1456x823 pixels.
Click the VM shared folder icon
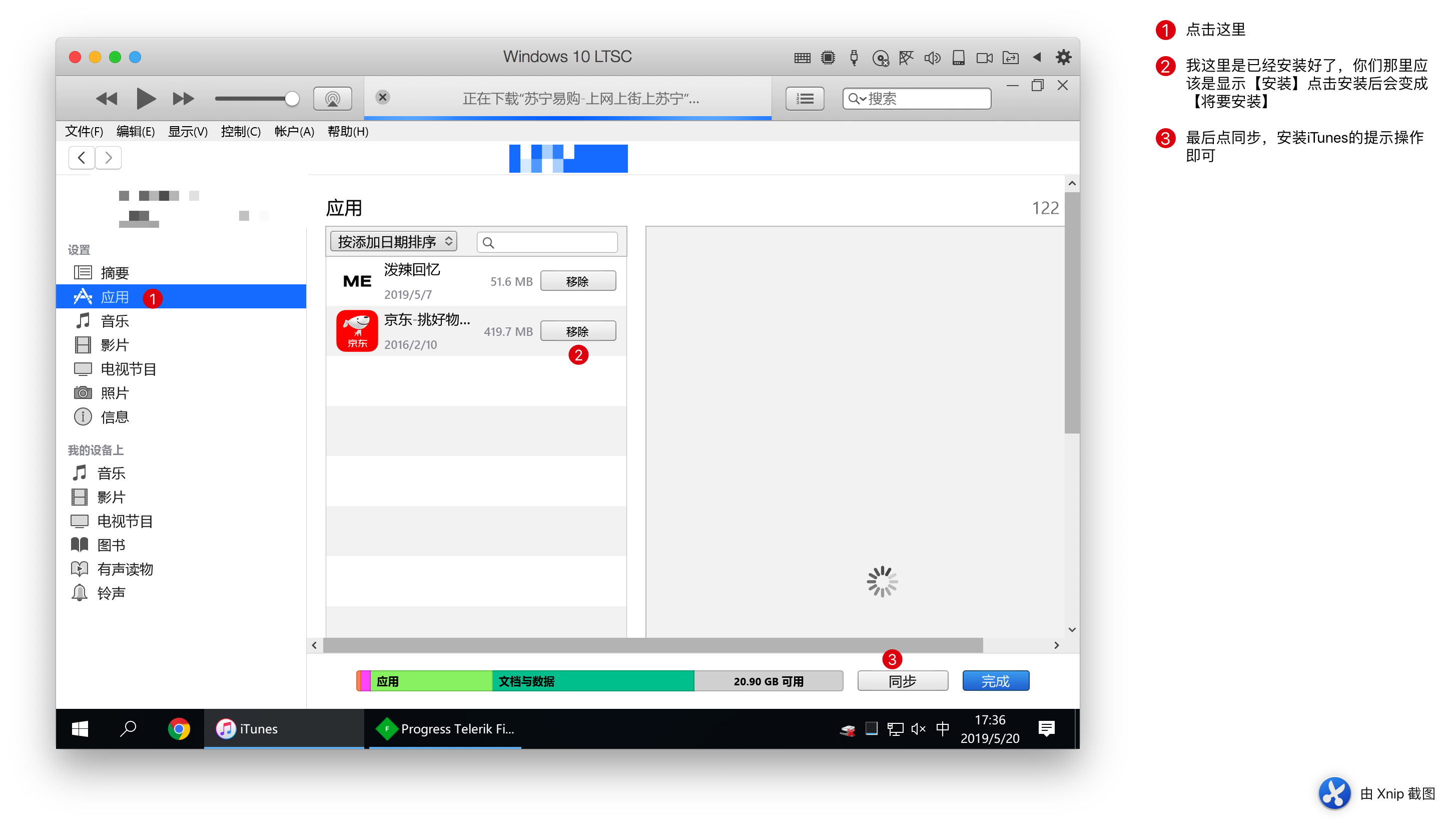coord(1010,57)
